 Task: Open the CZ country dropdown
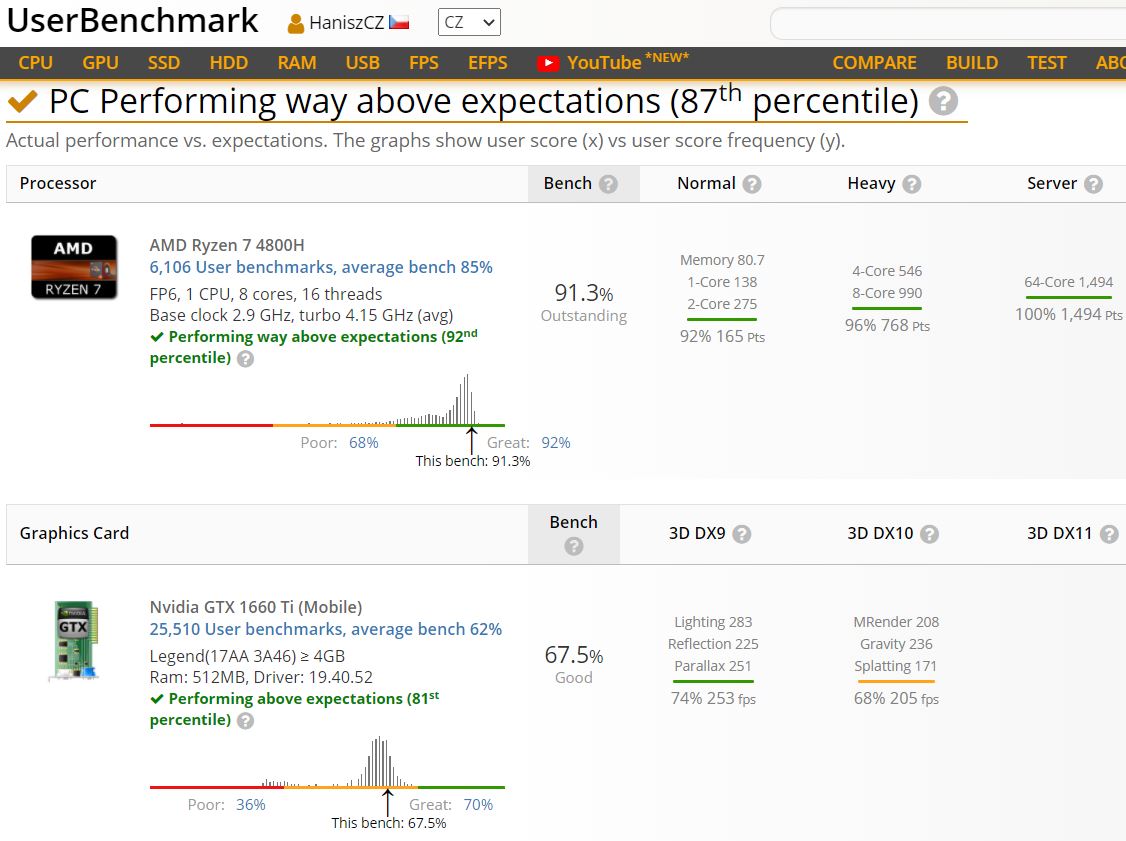click(x=469, y=22)
